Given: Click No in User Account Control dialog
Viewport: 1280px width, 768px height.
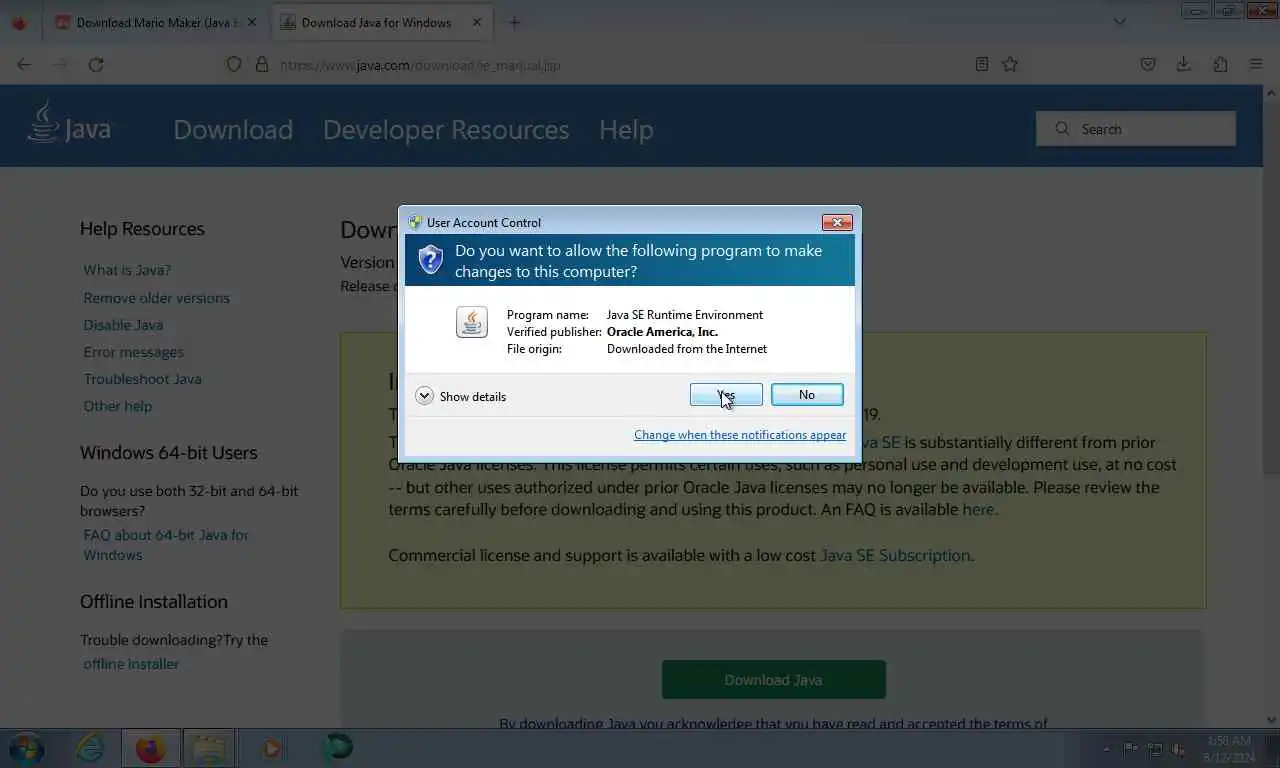Looking at the screenshot, I should (807, 395).
